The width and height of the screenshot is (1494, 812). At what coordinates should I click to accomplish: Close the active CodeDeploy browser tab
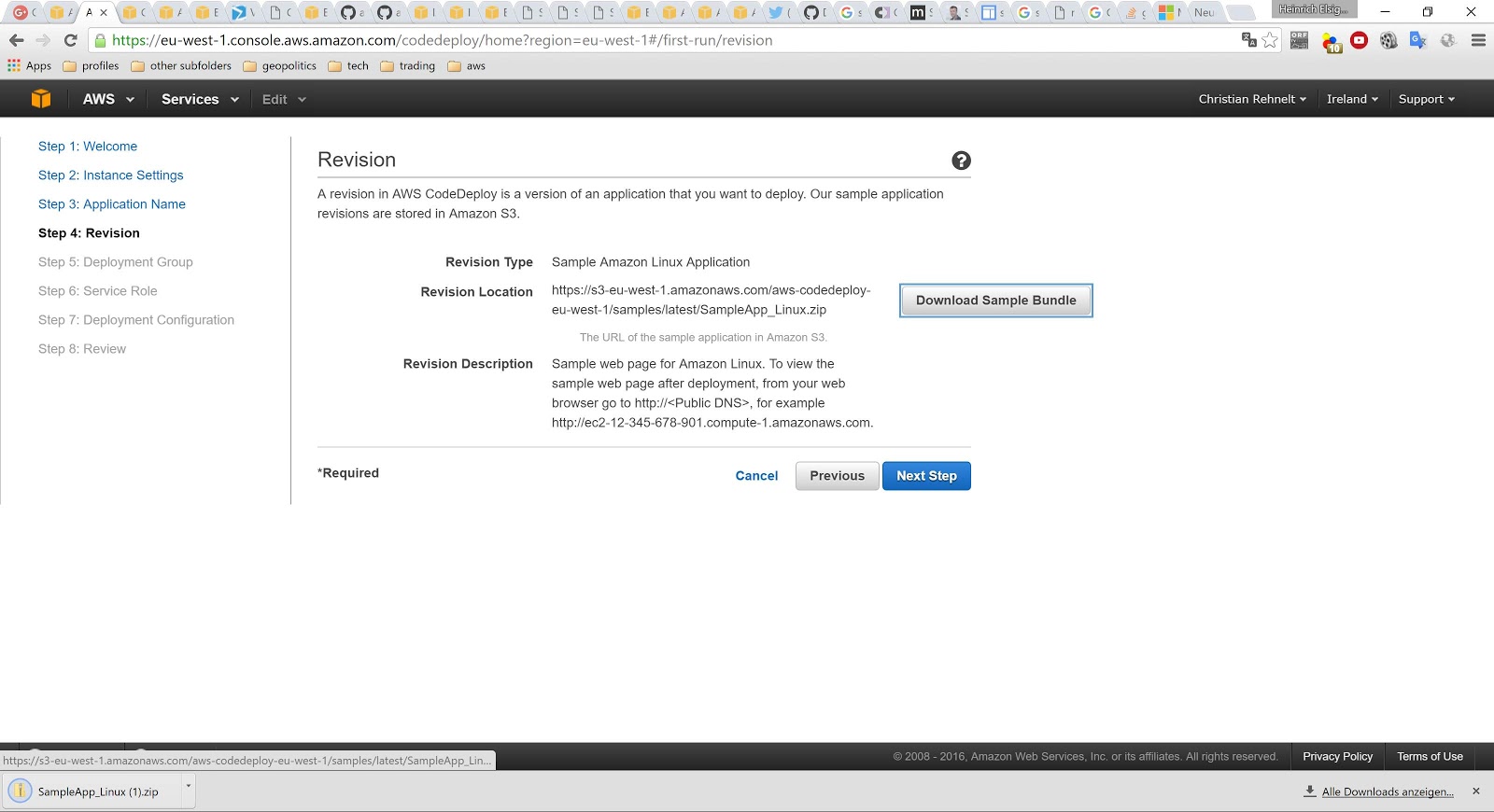tap(104, 12)
